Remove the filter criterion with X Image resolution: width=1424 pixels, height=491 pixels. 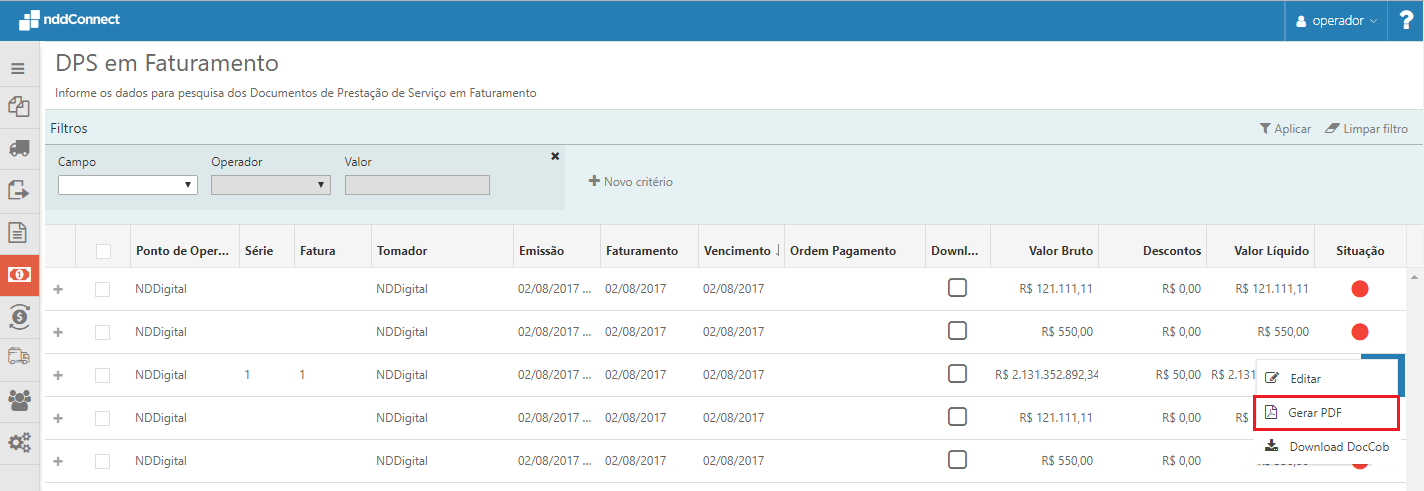(555, 156)
